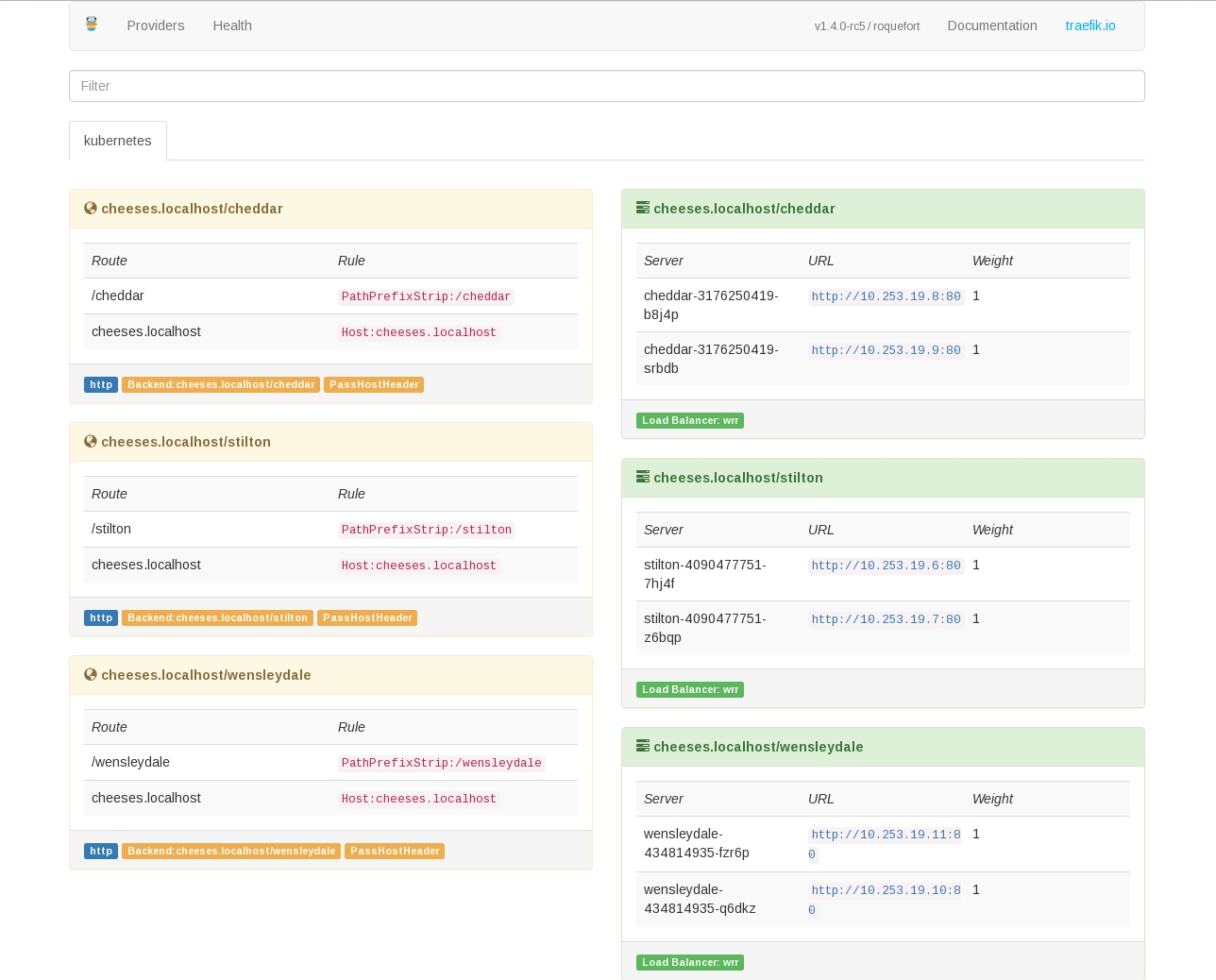Image resolution: width=1216 pixels, height=980 pixels.
Task: Click Backend:cheeses.localhost/stilton badge
Action: (x=217, y=618)
